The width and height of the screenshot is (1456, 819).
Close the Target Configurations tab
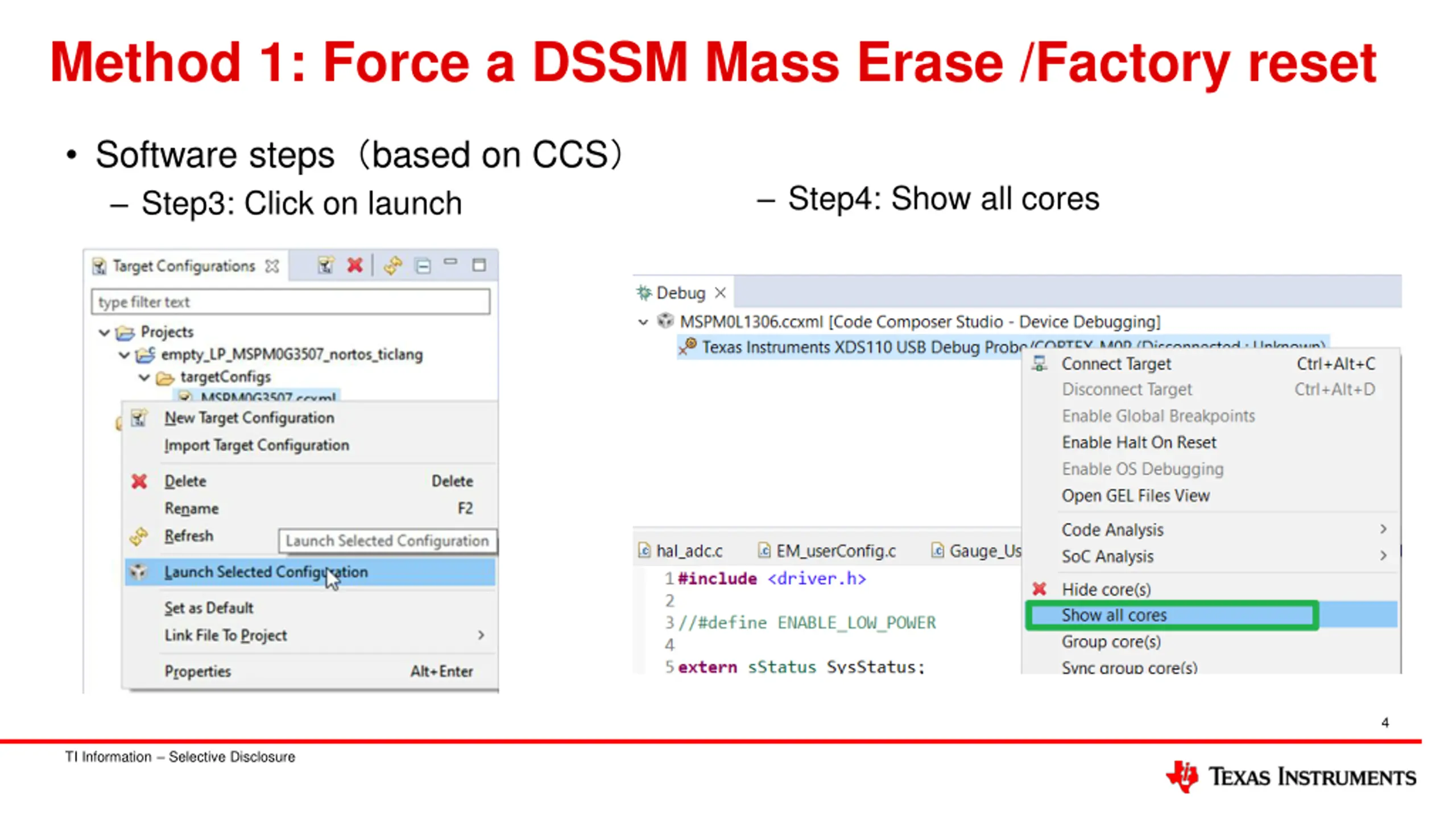[272, 266]
